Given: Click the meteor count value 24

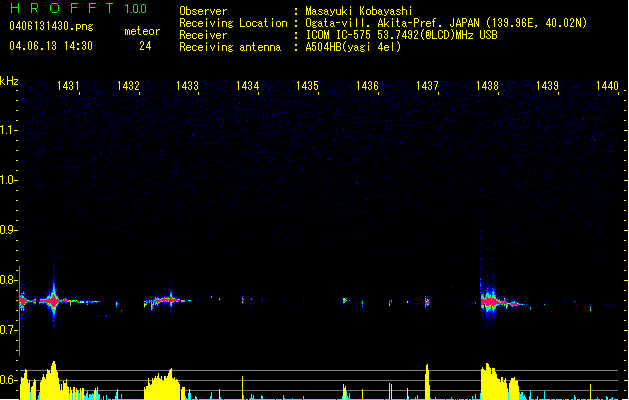Looking at the screenshot, I should click(x=145, y=46).
